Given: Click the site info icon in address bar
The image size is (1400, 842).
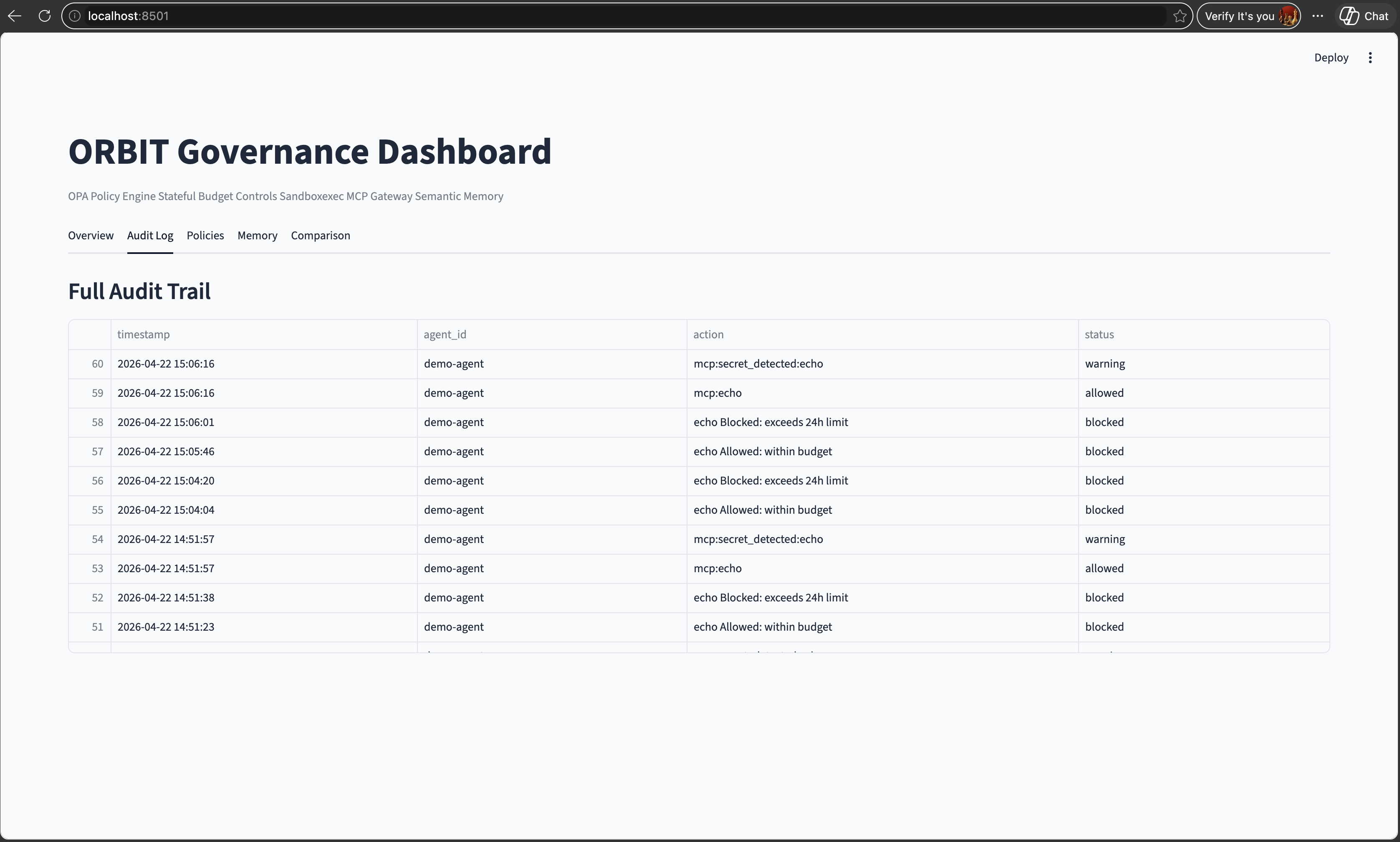Looking at the screenshot, I should pos(75,16).
